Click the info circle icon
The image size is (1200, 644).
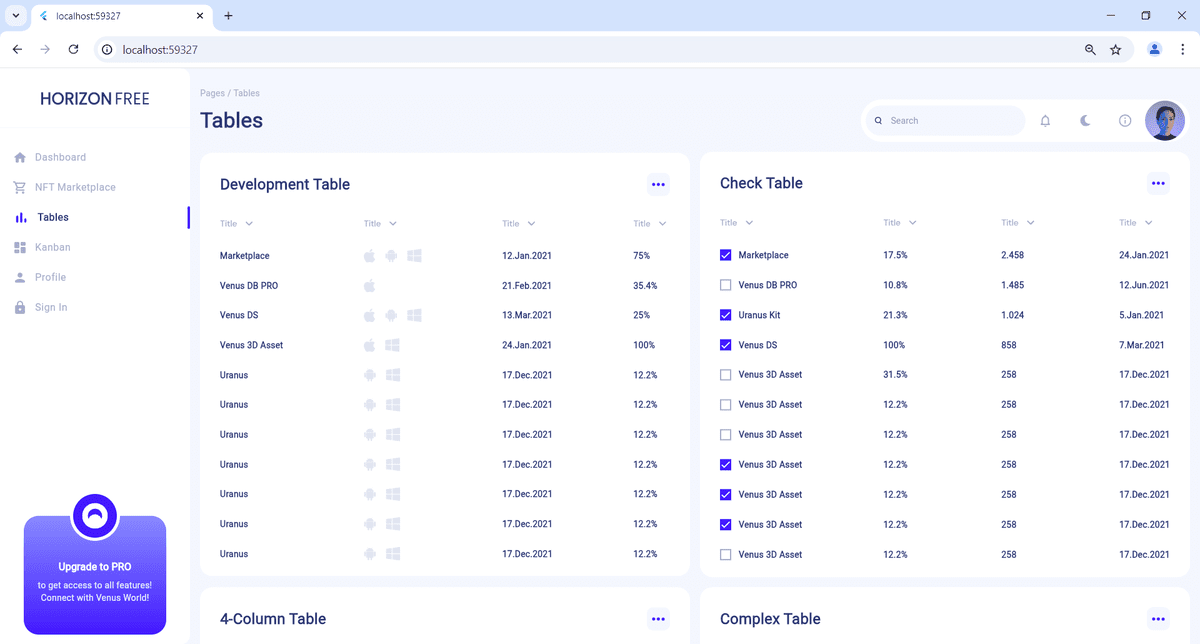[1125, 121]
